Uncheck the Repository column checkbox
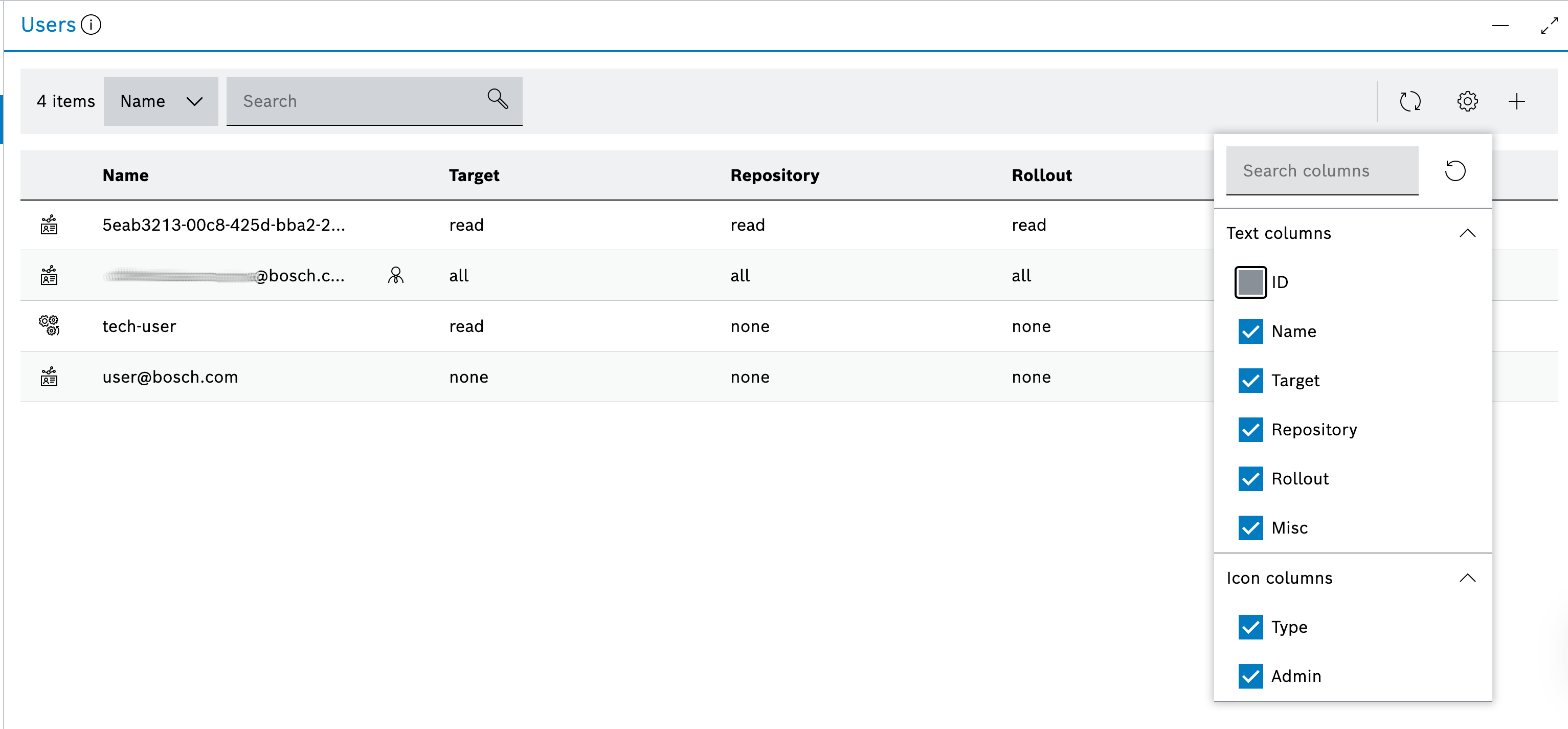This screenshot has width=1568, height=729. [1250, 429]
